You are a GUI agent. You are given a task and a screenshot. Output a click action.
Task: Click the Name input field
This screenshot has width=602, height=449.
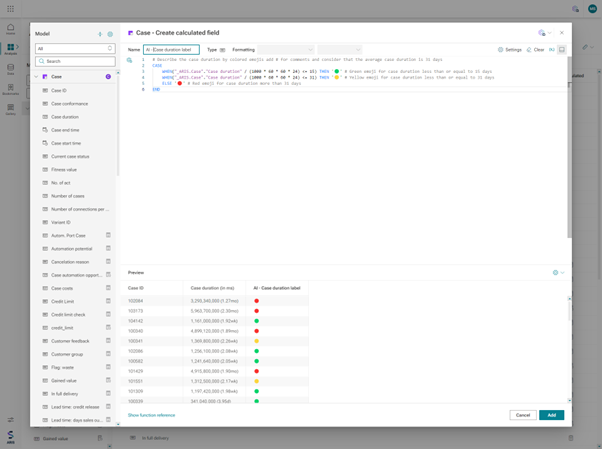(x=171, y=49)
